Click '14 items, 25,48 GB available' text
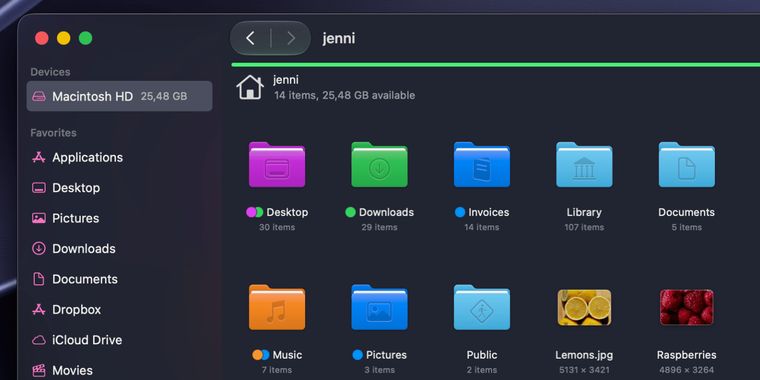 point(345,95)
